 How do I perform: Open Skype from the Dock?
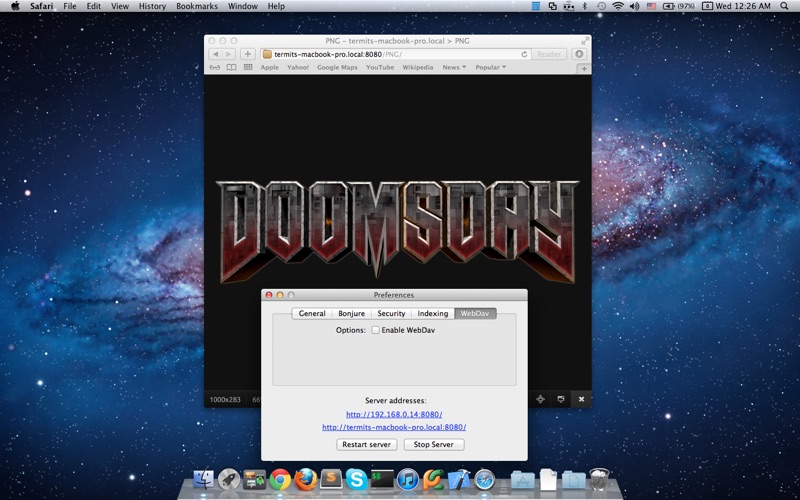357,480
